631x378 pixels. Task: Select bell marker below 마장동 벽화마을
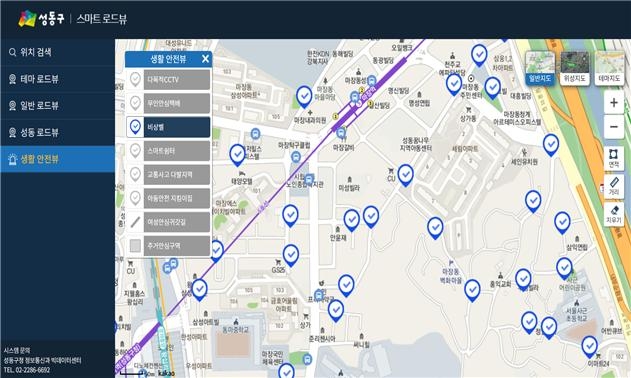(x=472, y=291)
